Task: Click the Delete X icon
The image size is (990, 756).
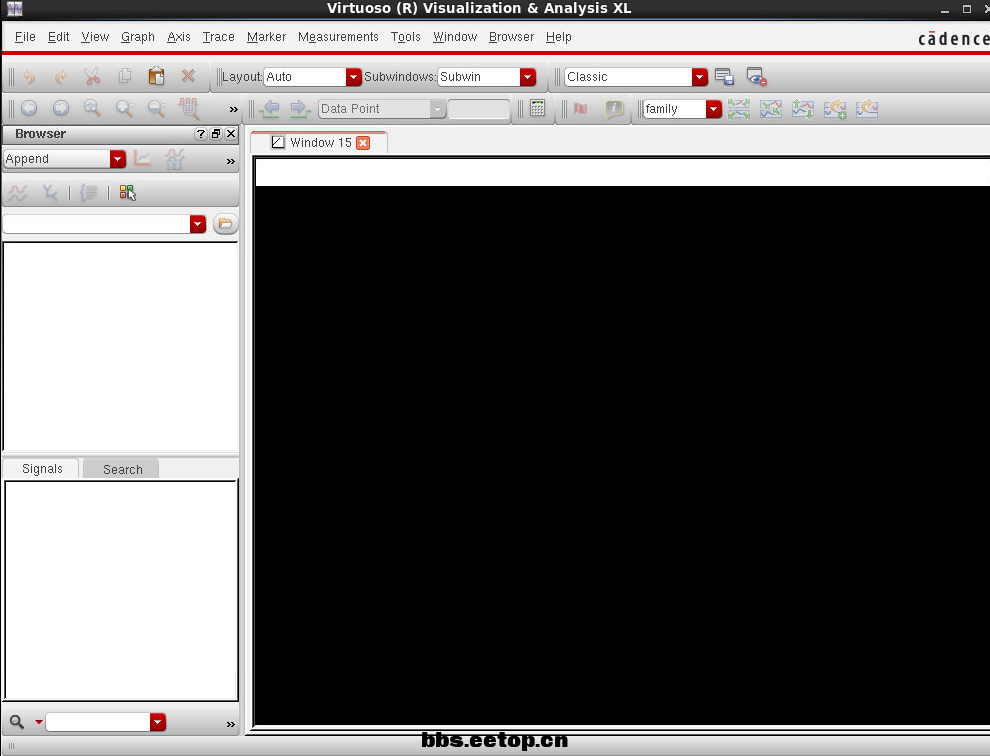Action: tap(188, 76)
